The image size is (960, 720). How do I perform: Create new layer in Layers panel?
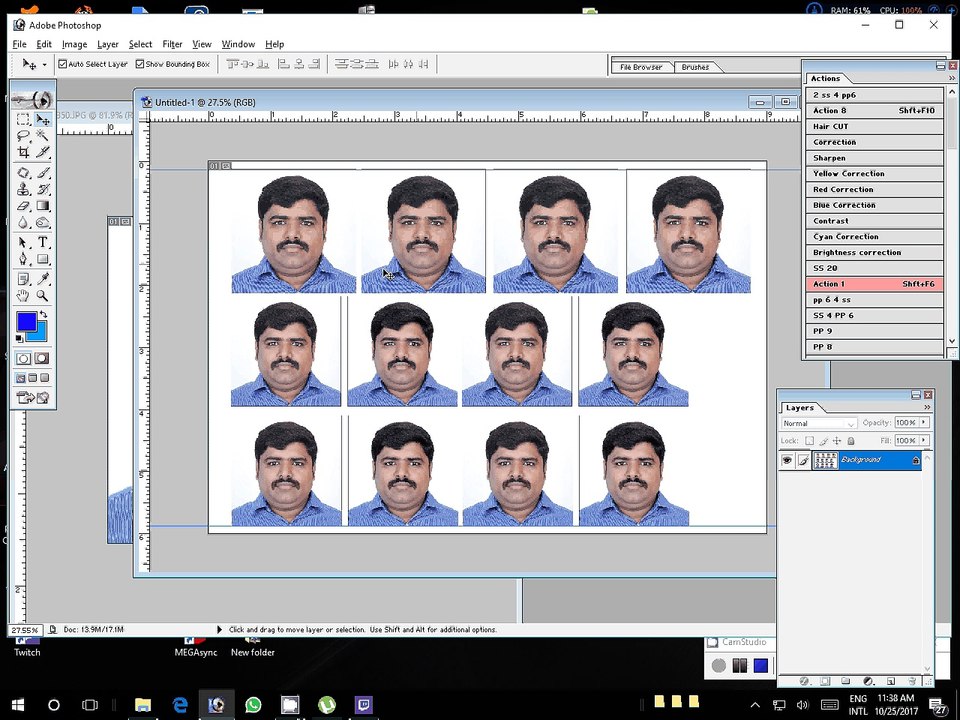890,681
